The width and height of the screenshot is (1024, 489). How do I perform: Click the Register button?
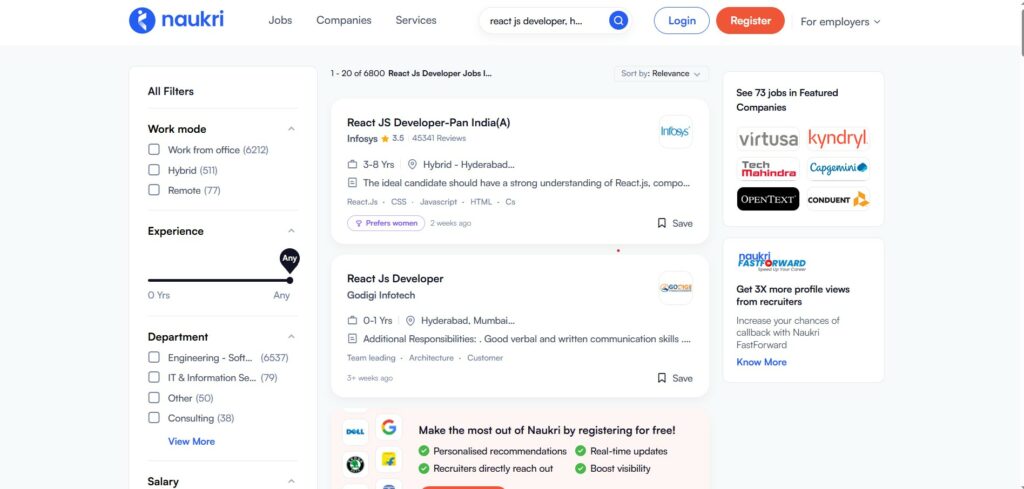[x=750, y=21]
